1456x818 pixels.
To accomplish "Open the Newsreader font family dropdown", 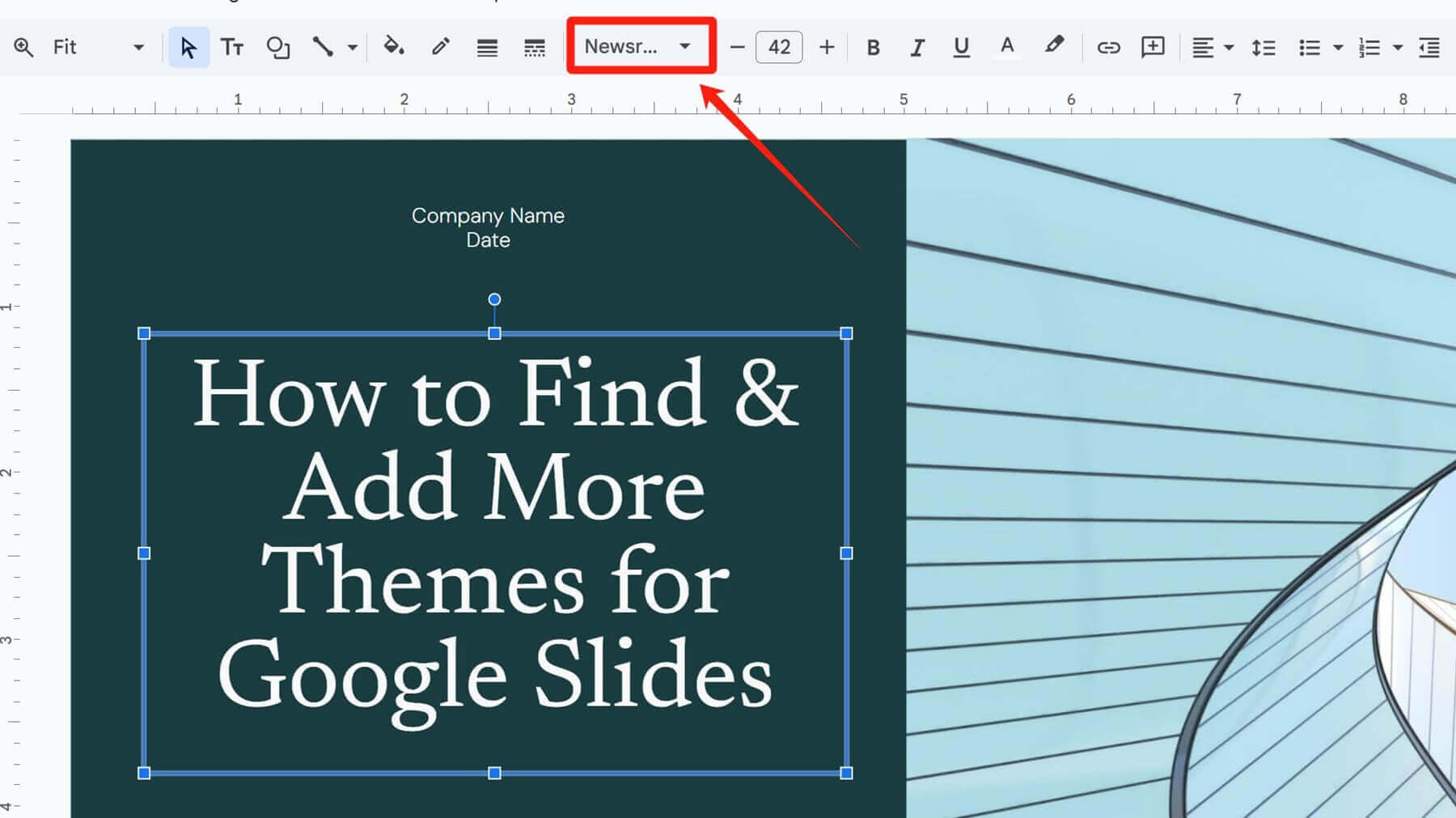I will click(x=639, y=46).
